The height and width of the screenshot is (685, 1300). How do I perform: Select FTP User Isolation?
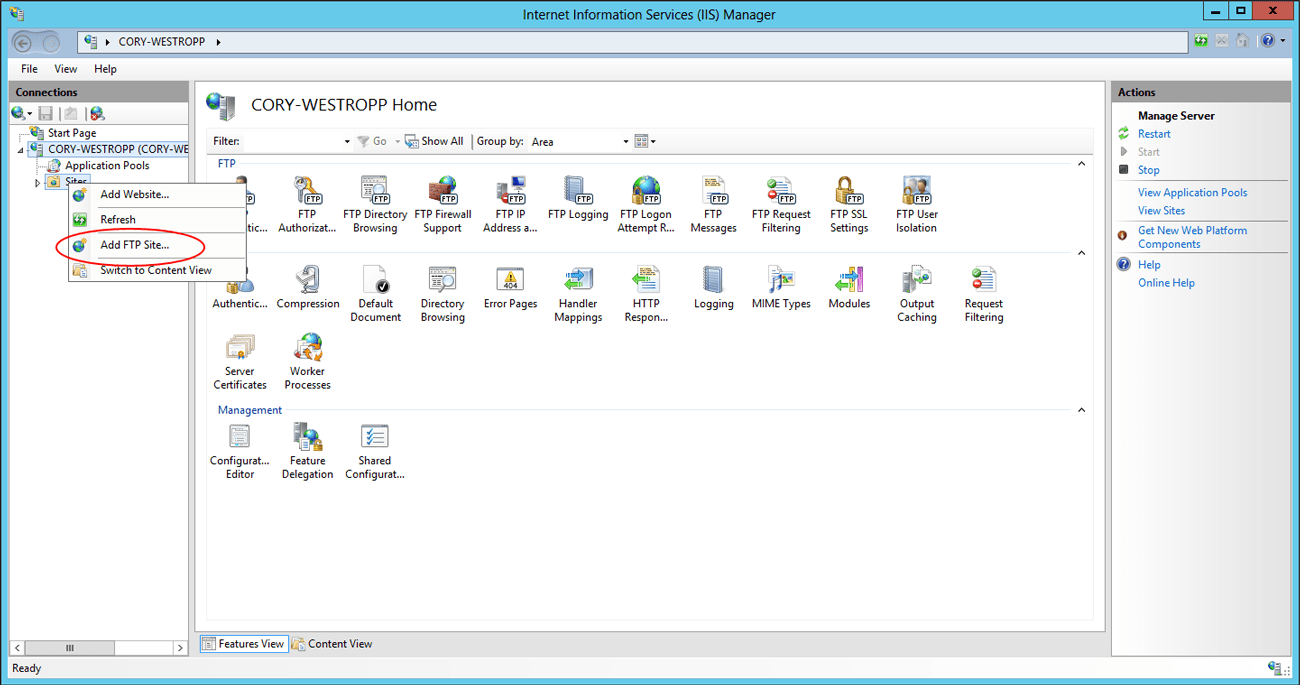tap(916, 205)
